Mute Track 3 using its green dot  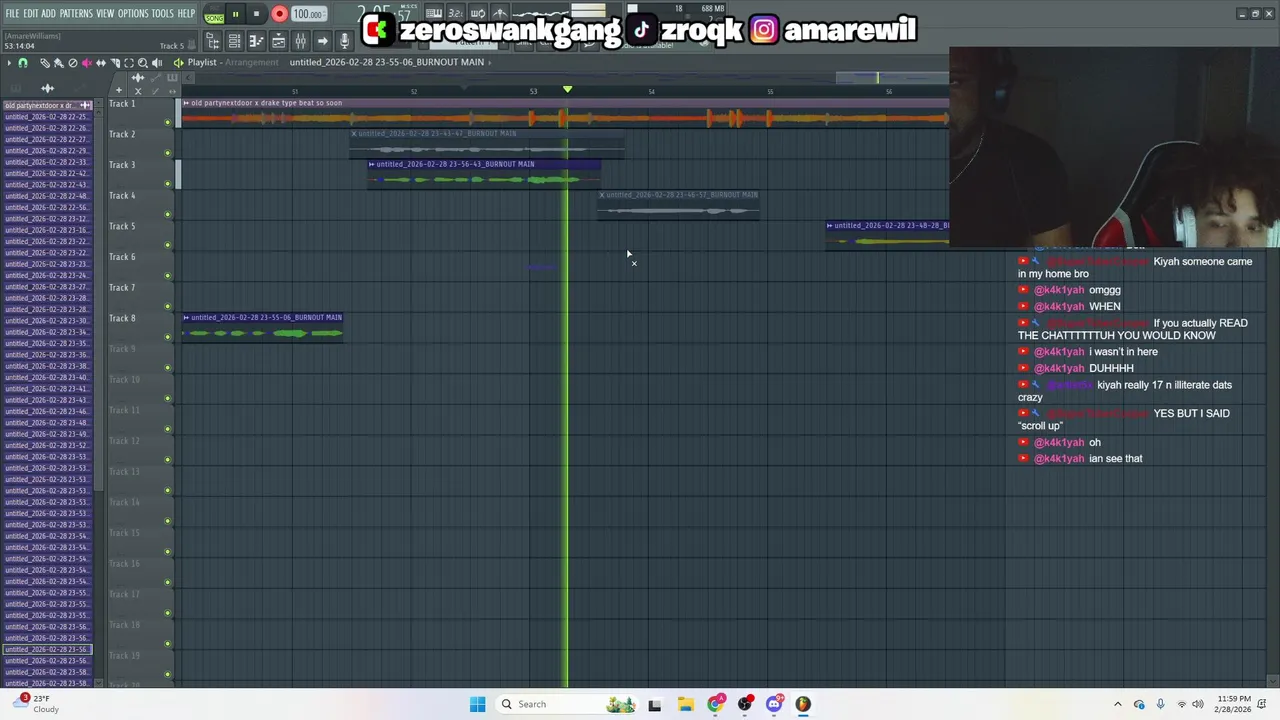tap(168, 184)
